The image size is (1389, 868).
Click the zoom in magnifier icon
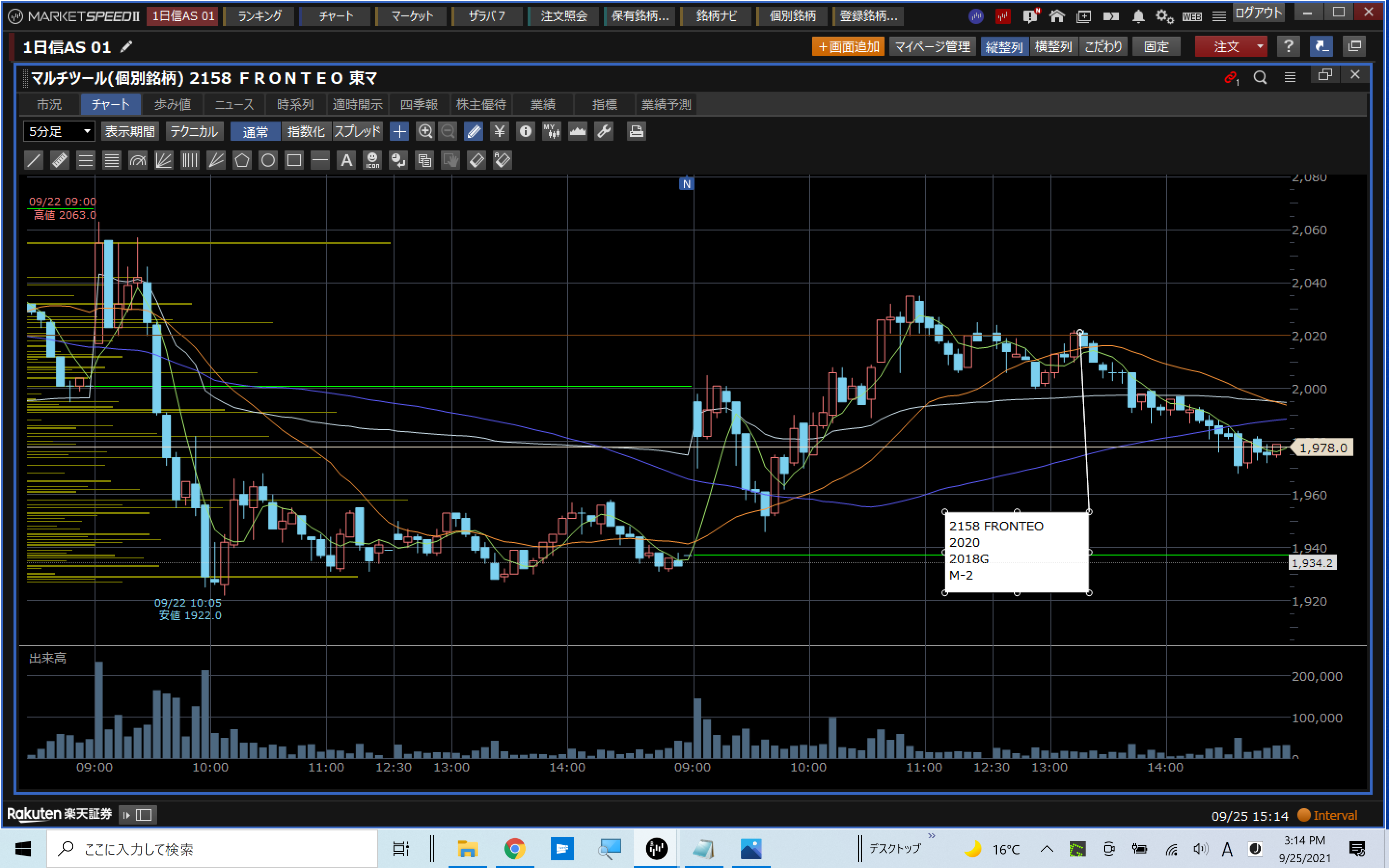[425, 132]
